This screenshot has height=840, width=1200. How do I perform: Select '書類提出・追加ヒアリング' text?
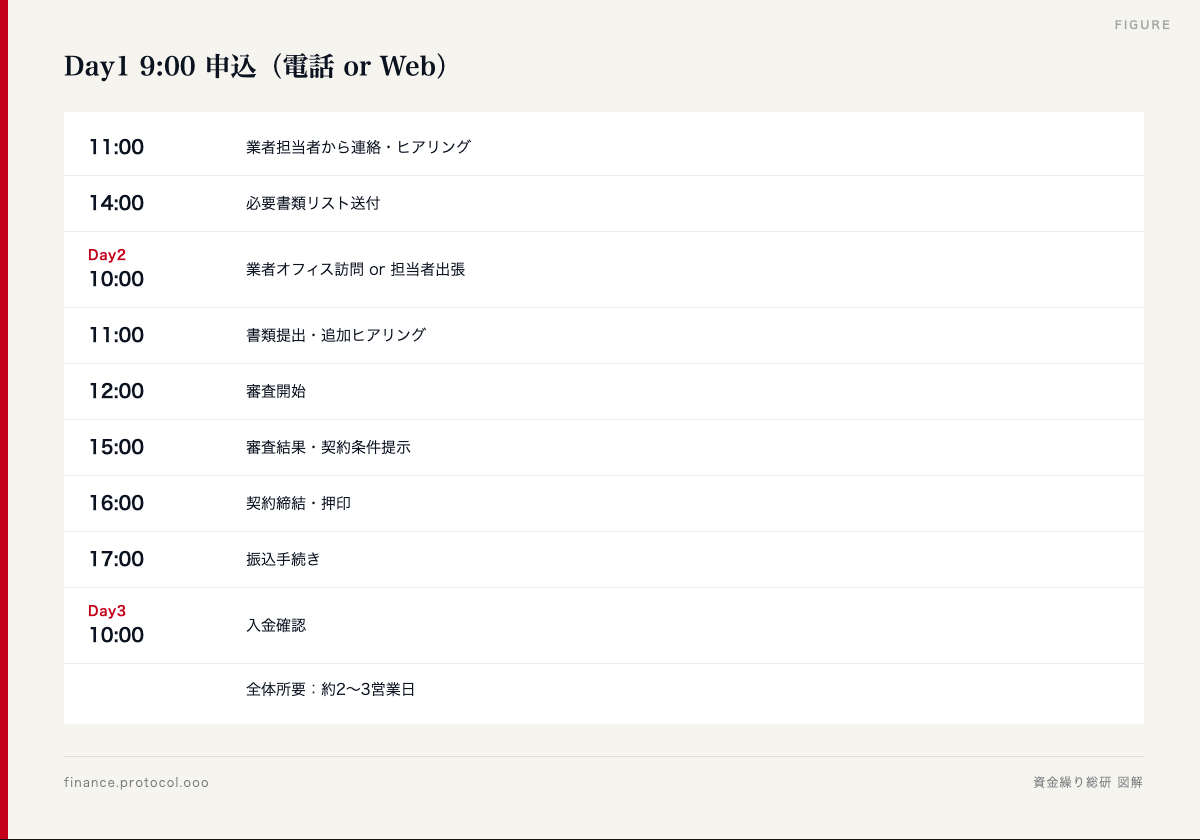tap(336, 335)
